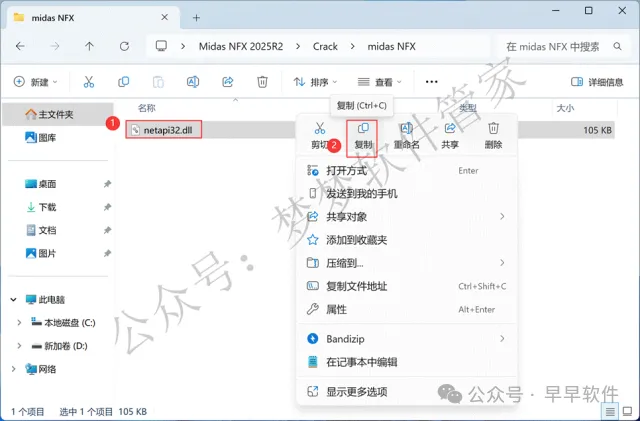Image resolution: width=640 pixels, height=421 pixels.
Task: Click 共享 (Share) in the context menu
Action: tap(450, 136)
